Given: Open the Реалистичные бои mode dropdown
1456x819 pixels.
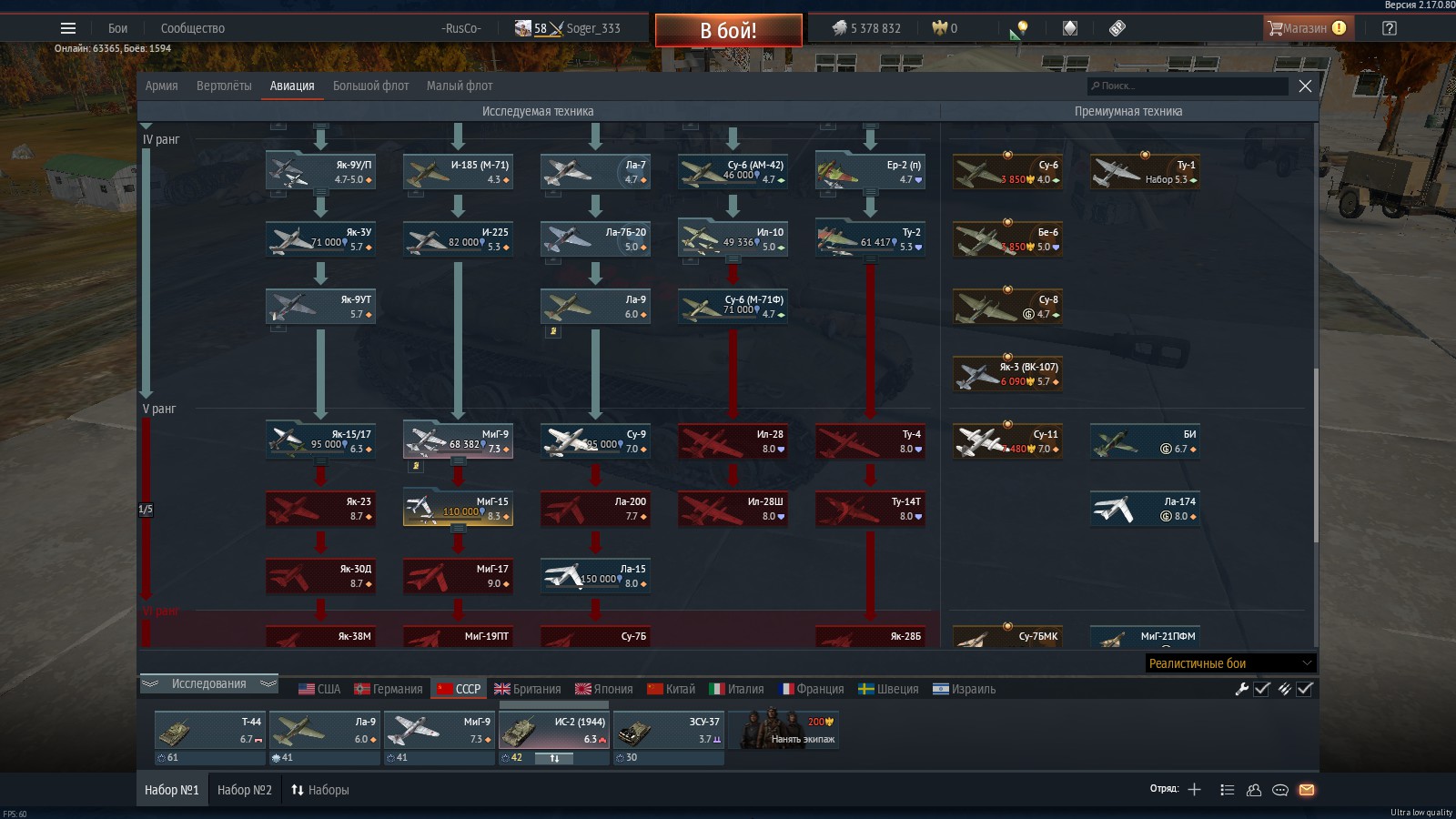Looking at the screenshot, I should pyautogui.click(x=1230, y=662).
